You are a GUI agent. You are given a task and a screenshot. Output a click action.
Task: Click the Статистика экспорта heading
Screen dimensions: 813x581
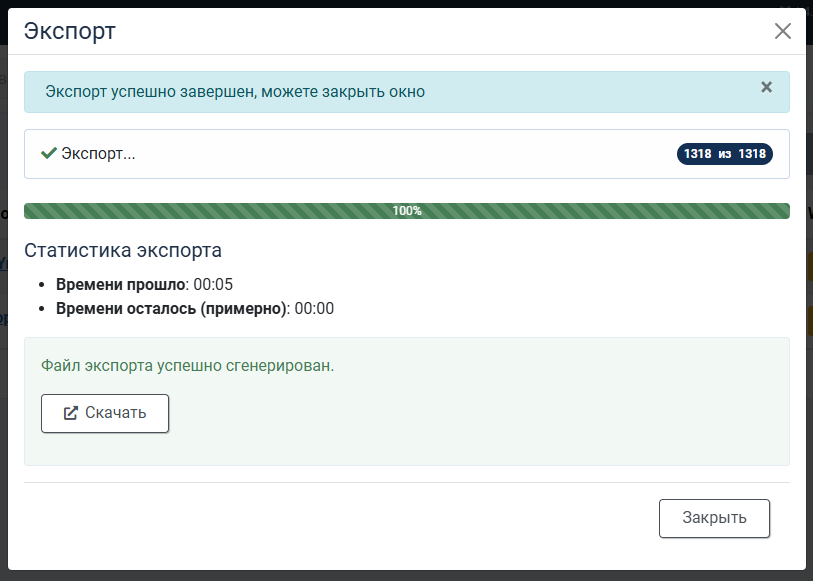[x=123, y=250]
